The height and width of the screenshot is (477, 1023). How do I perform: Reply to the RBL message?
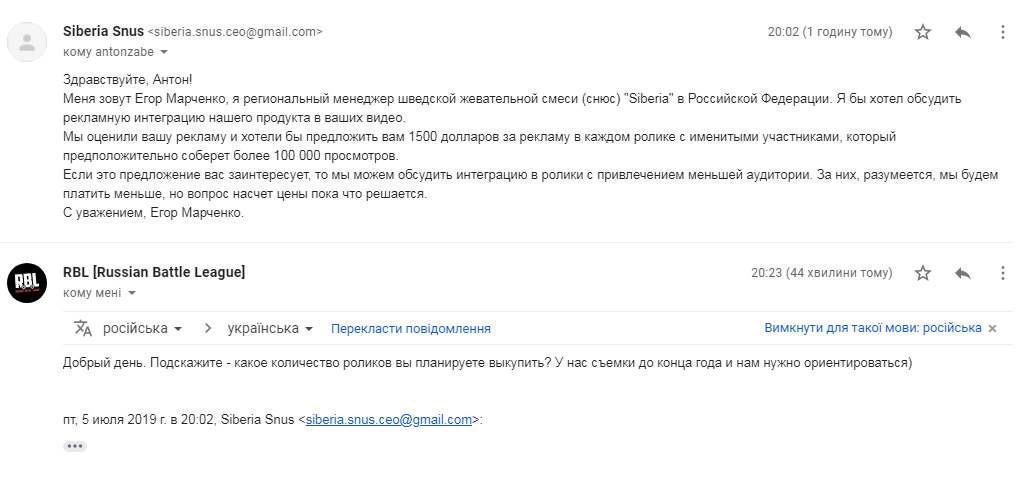click(x=963, y=273)
